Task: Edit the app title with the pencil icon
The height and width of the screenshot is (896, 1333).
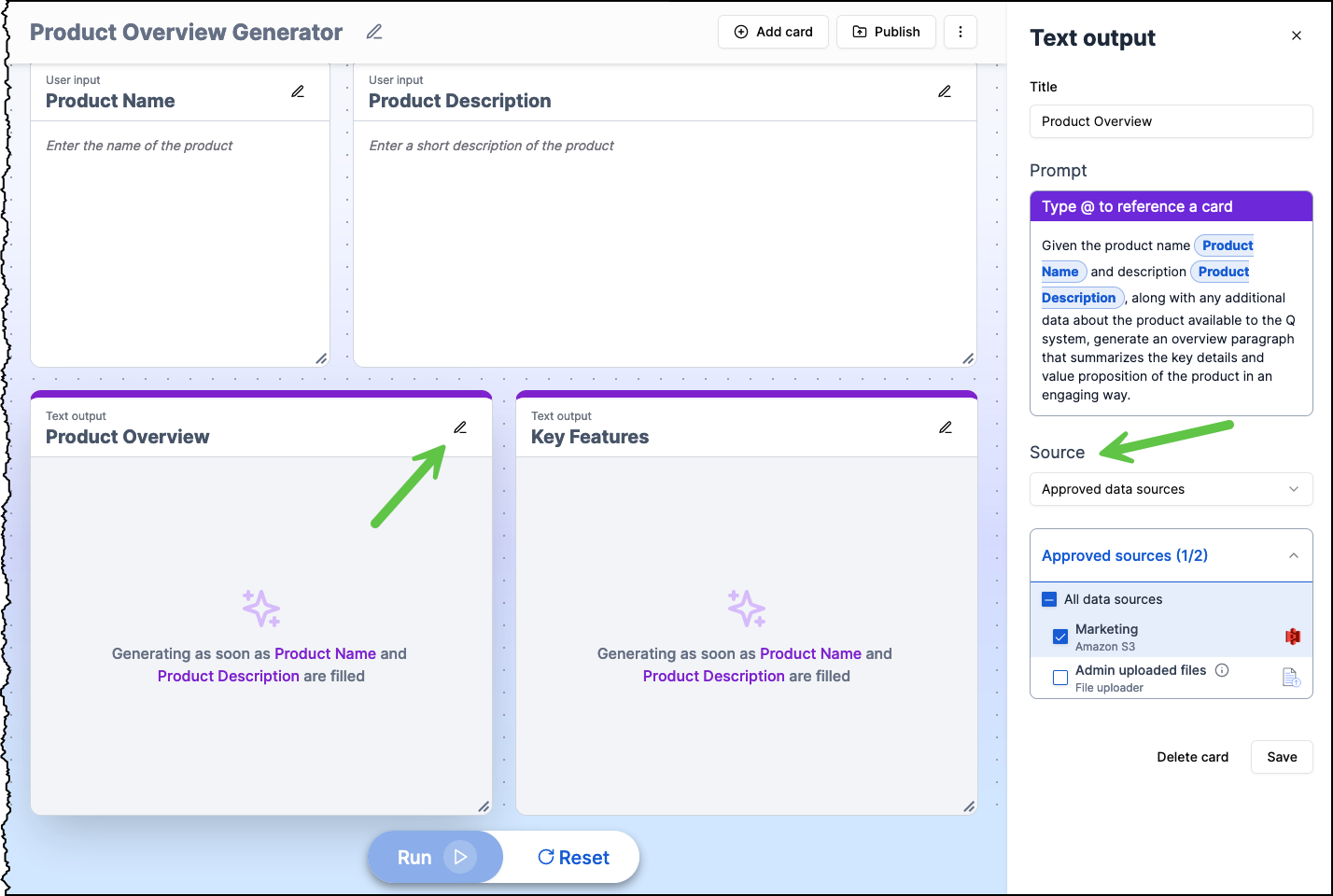Action: pyautogui.click(x=374, y=32)
